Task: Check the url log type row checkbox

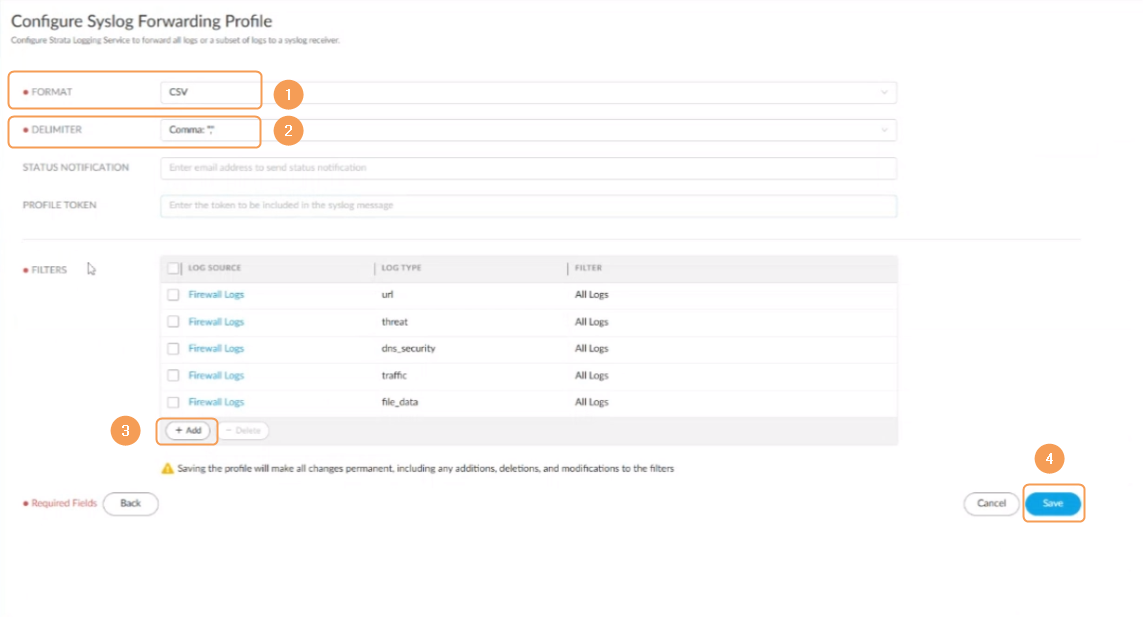Action: pyautogui.click(x=173, y=295)
